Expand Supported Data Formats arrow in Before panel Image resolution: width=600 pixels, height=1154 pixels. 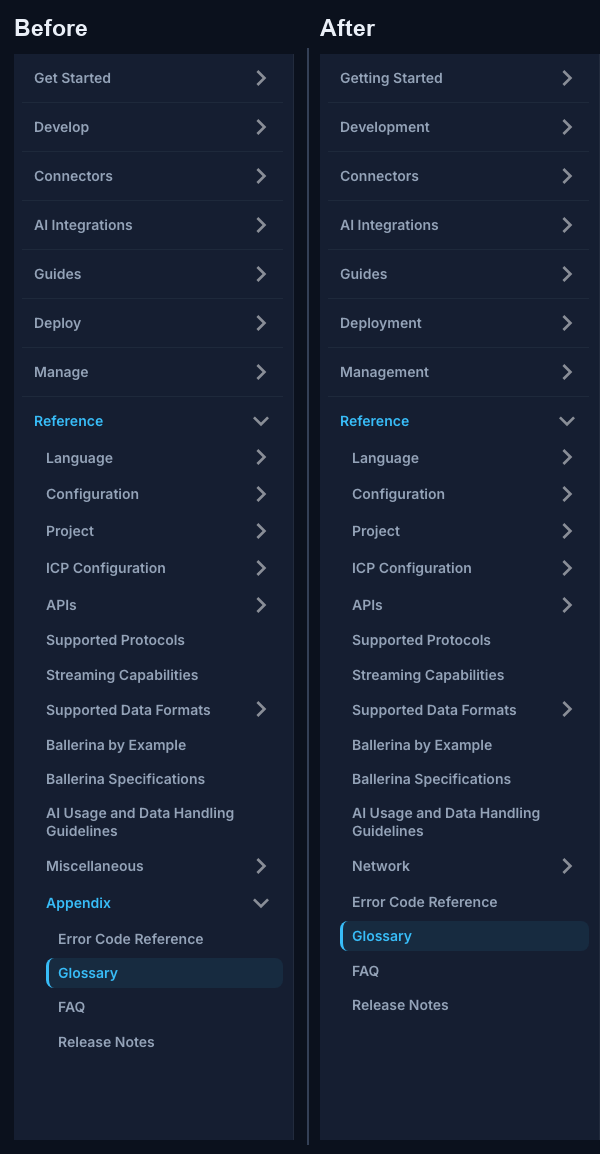[x=261, y=709]
